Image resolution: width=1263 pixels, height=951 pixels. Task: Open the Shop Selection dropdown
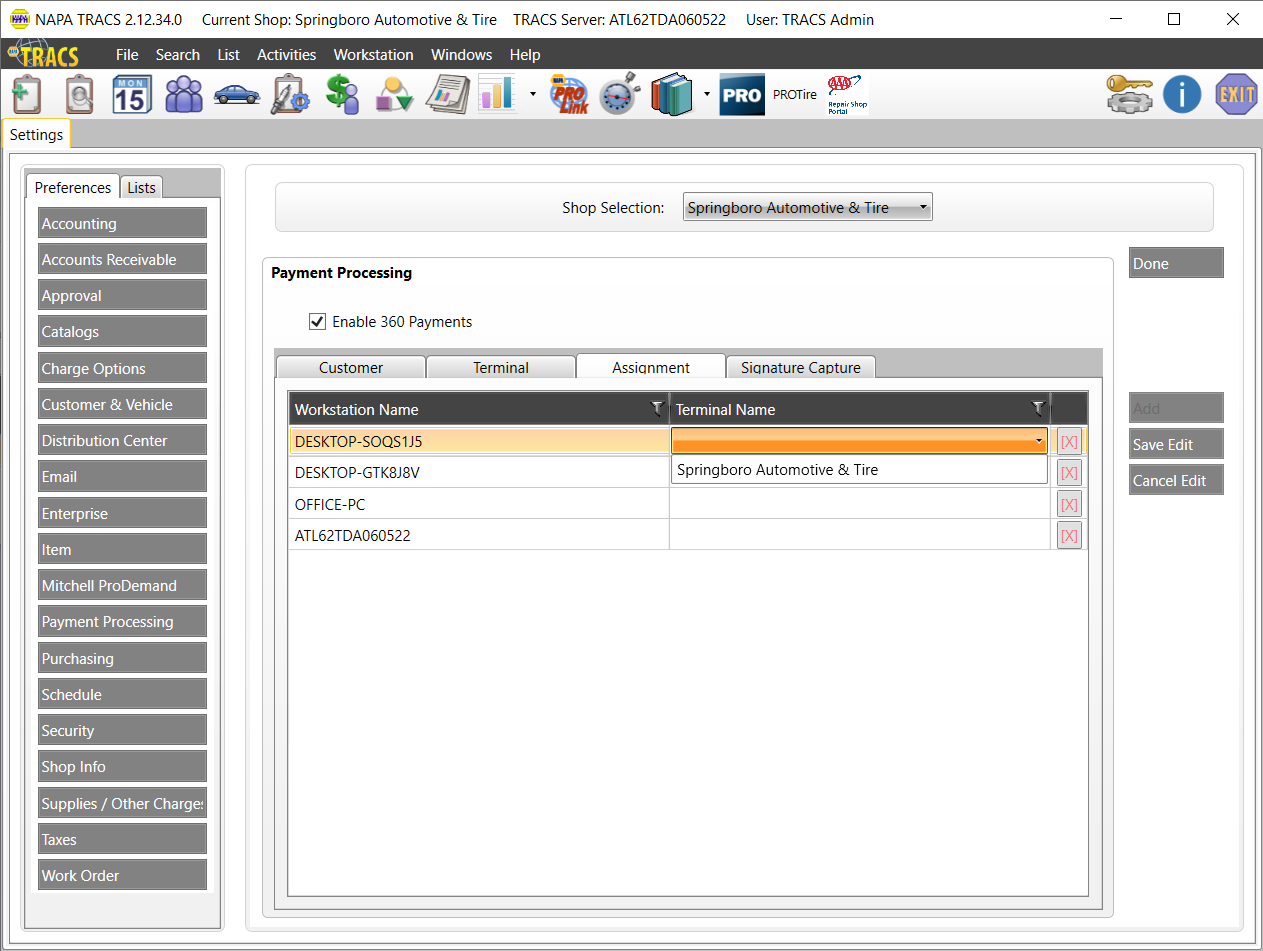808,208
